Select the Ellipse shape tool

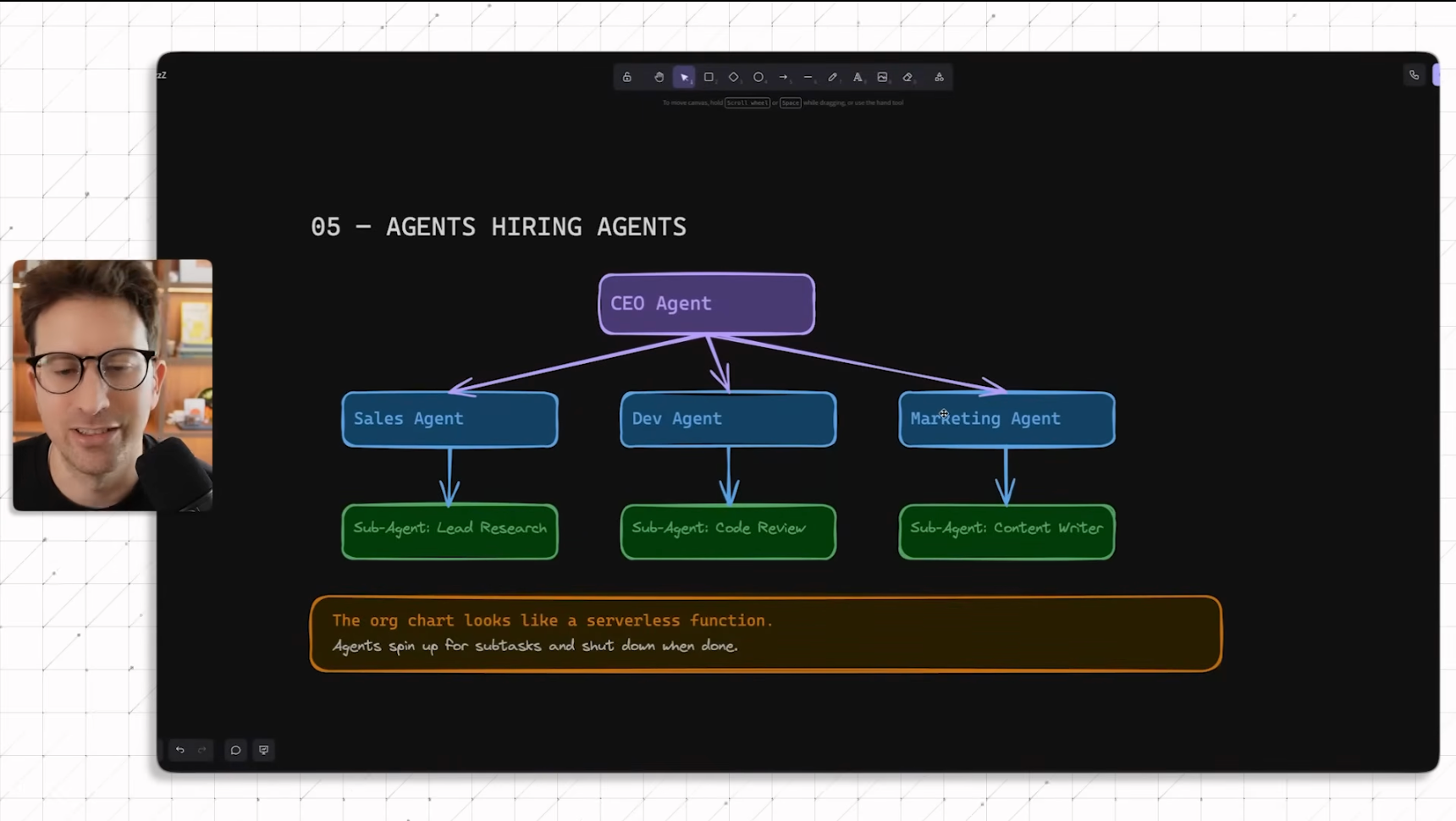pyautogui.click(x=758, y=77)
